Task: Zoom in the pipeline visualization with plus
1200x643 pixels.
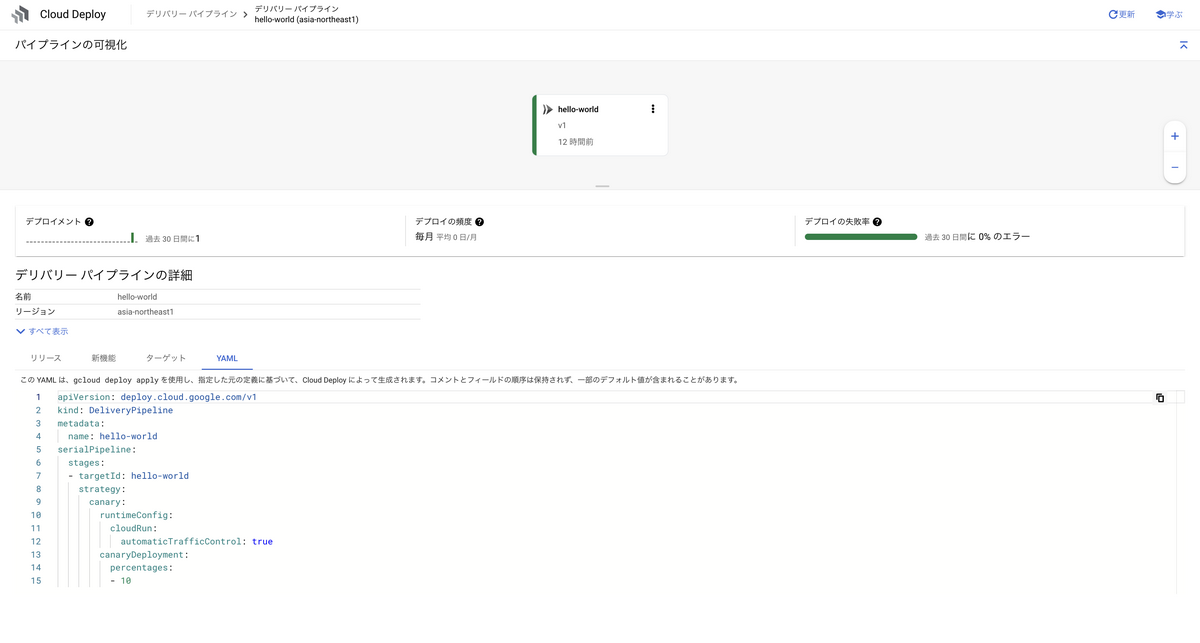Action: (x=1175, y=136)
